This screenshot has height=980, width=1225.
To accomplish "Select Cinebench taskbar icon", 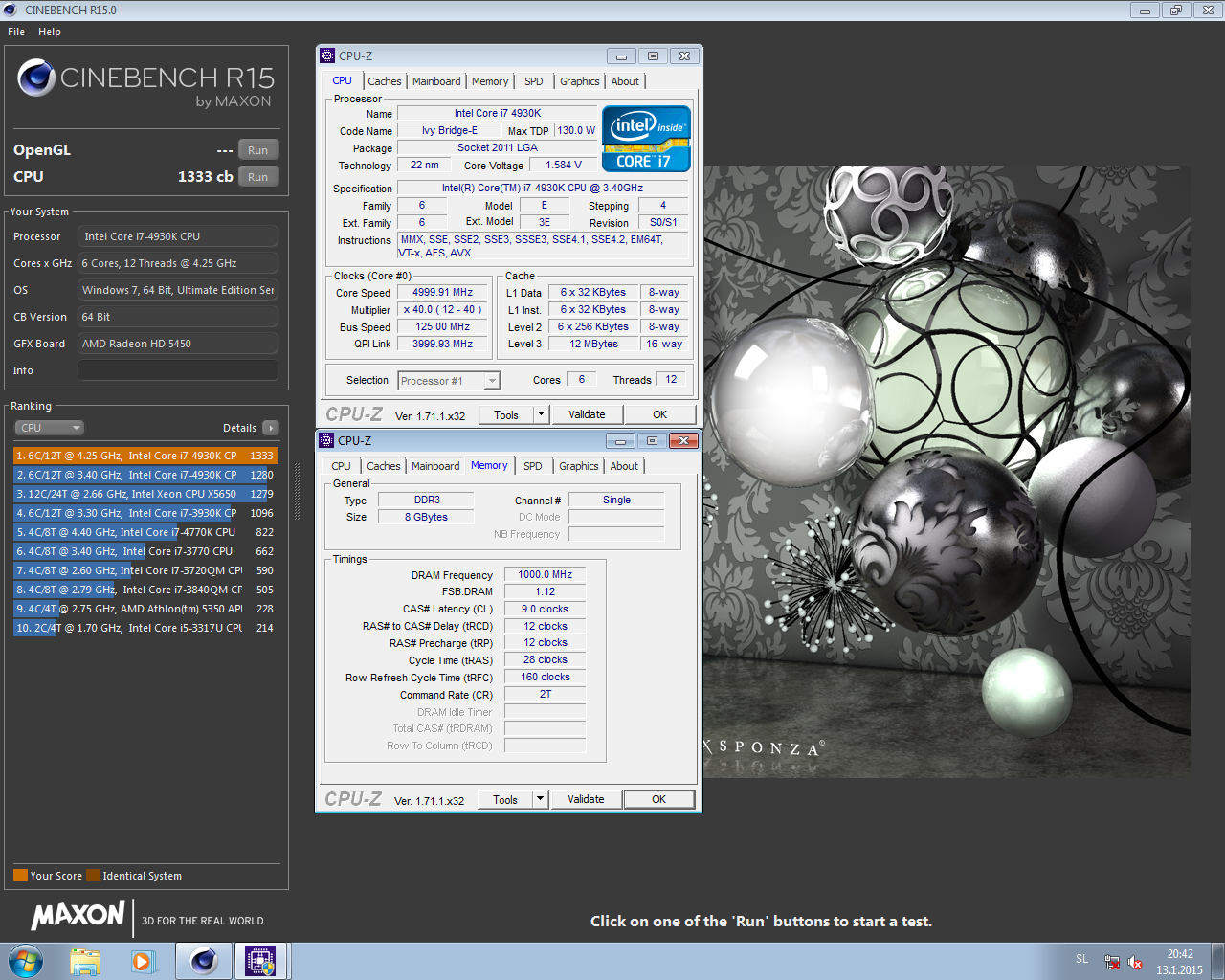I will (x=204, y=961).
